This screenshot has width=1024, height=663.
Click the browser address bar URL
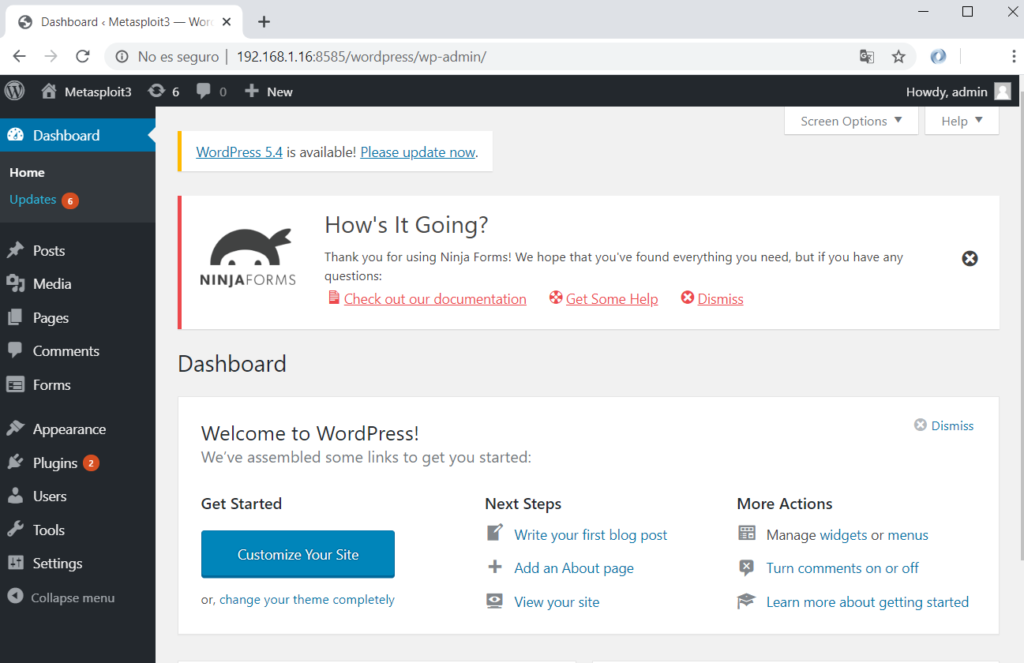[361, 57]
